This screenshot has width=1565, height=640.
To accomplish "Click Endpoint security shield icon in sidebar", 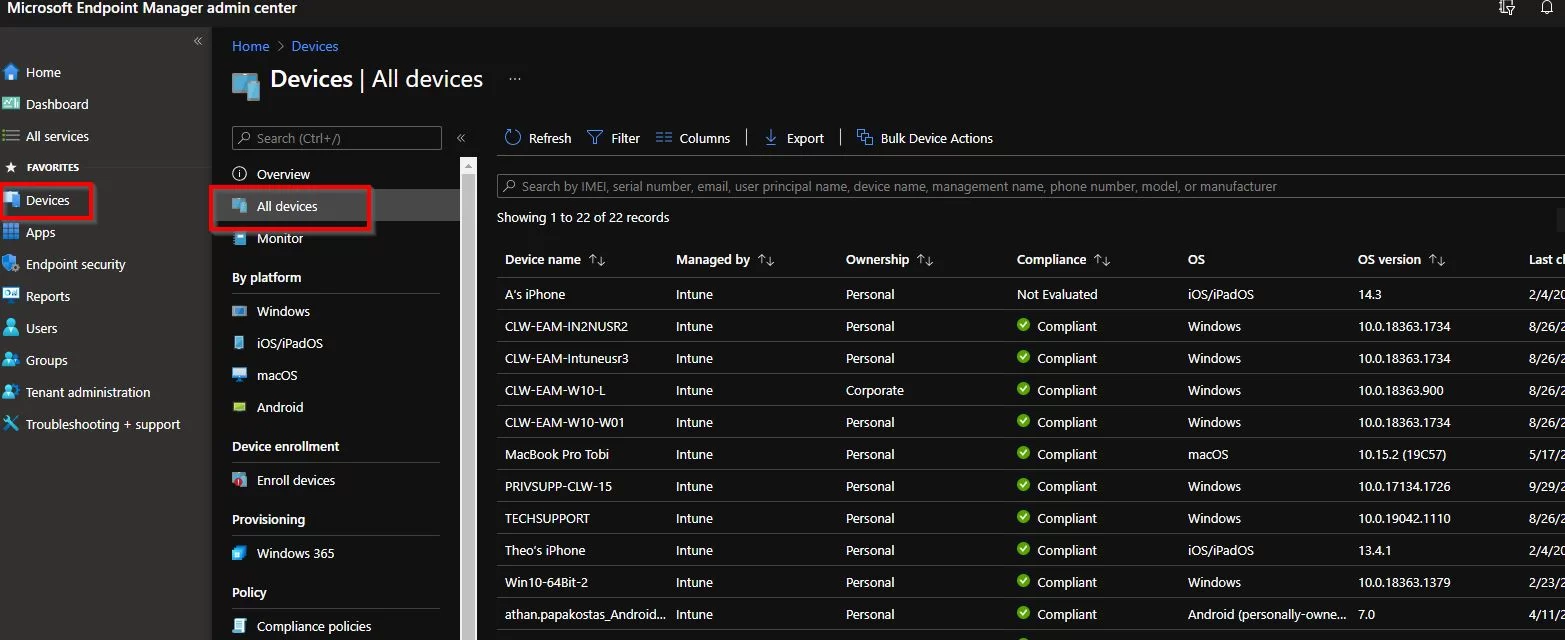I will (x=11, y=264).
